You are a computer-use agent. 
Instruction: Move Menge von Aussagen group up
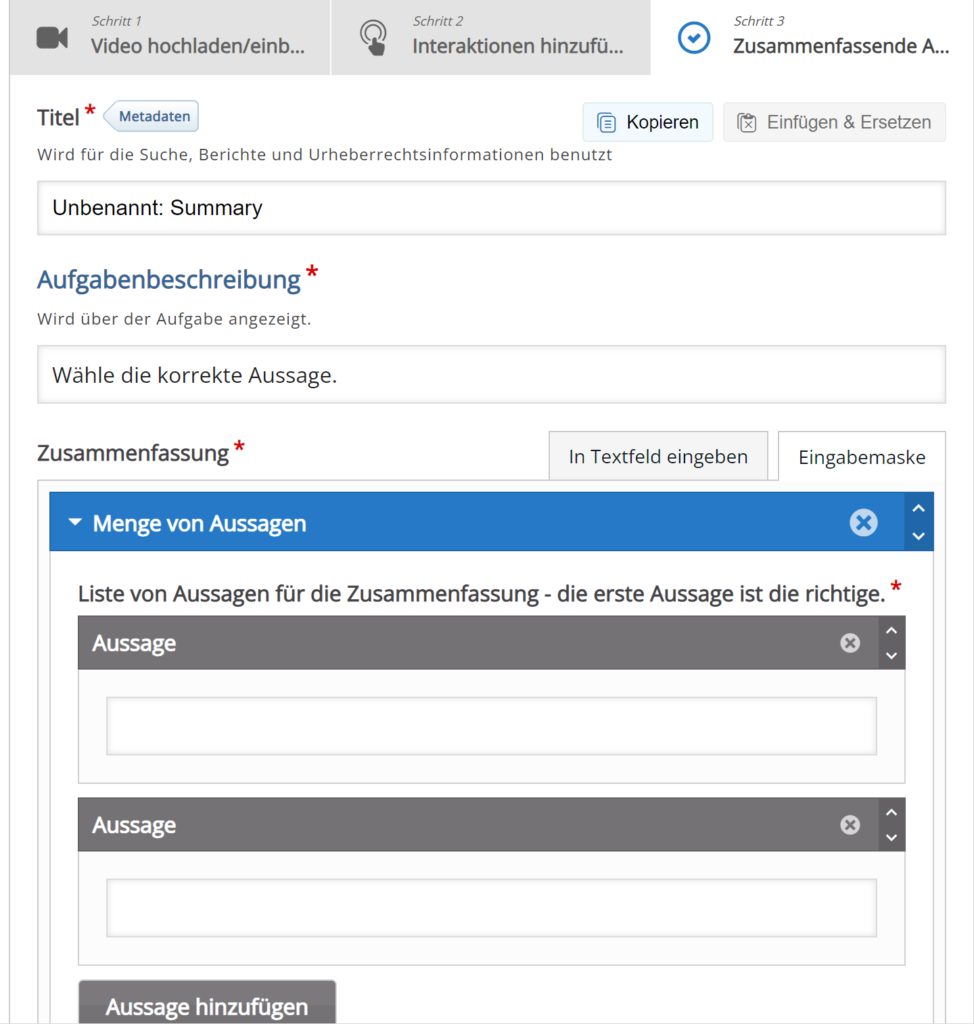tap(918, 508)
